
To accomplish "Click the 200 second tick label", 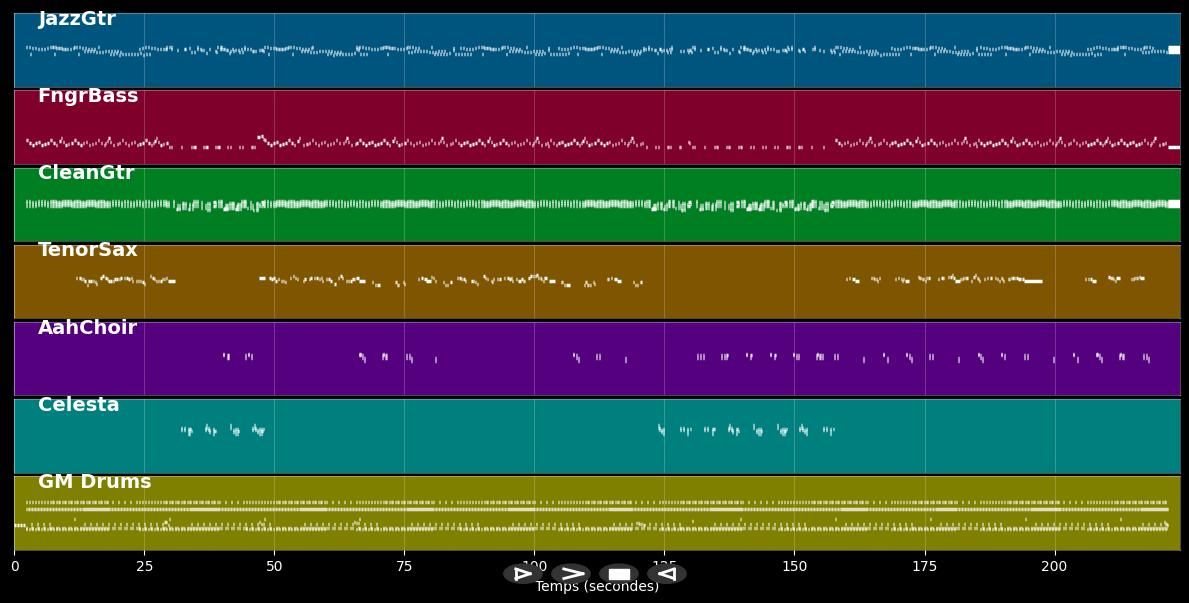I will [1054, 566].
